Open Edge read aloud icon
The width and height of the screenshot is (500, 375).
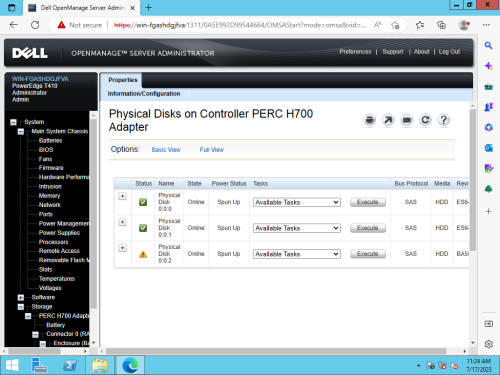377,25
